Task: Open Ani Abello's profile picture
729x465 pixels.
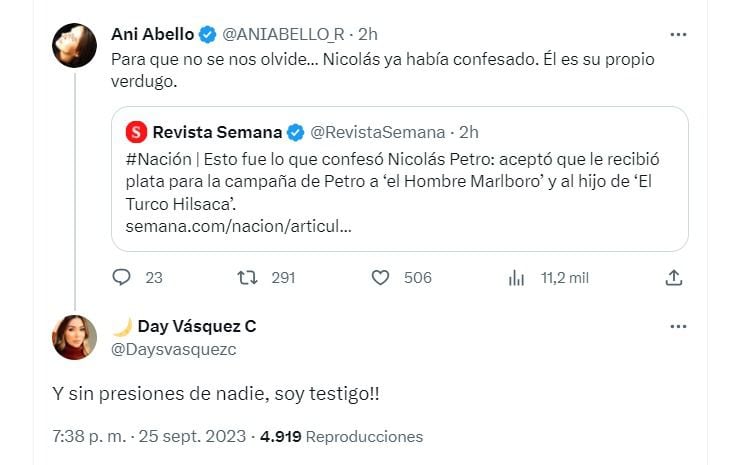Action: pos(74,45)
